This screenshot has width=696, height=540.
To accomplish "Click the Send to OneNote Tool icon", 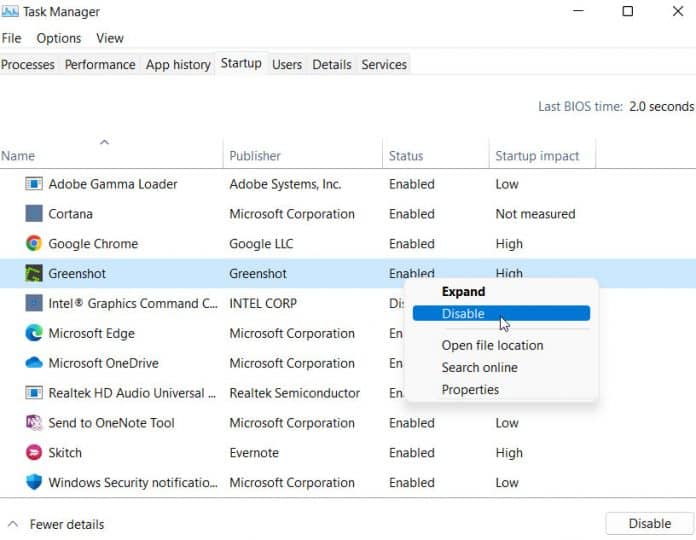I will [x=34, y=423].
